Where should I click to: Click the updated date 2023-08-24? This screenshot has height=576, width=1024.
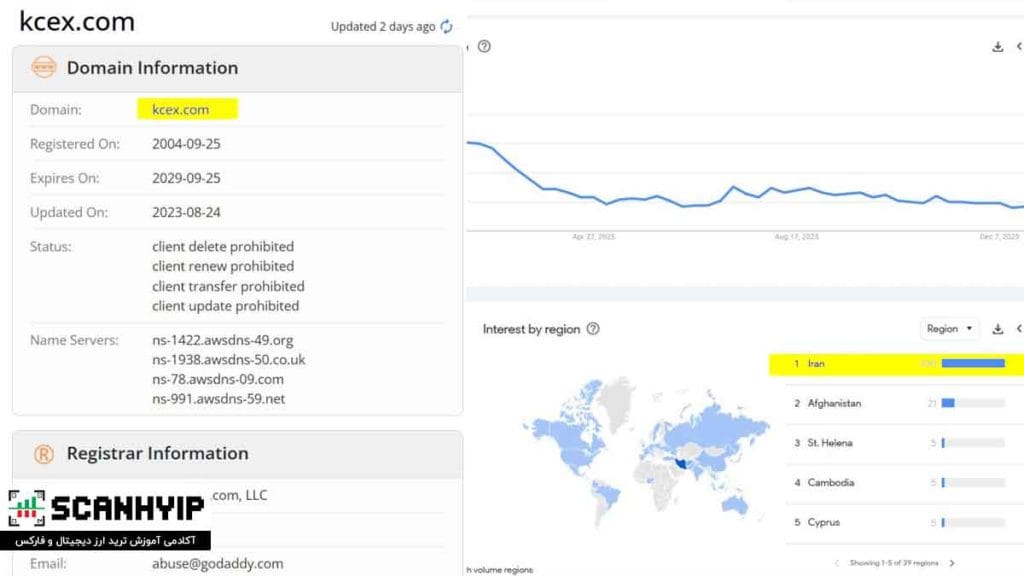coord(186,212)
